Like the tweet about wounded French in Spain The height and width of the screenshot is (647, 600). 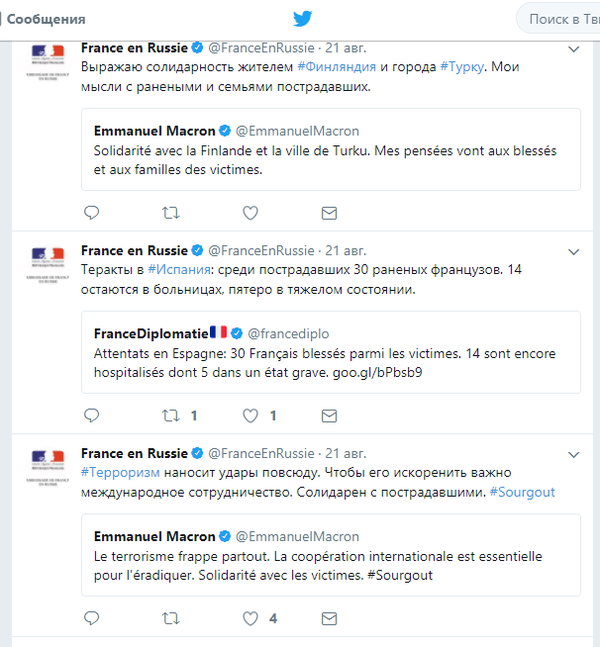(x=250, y=416)
